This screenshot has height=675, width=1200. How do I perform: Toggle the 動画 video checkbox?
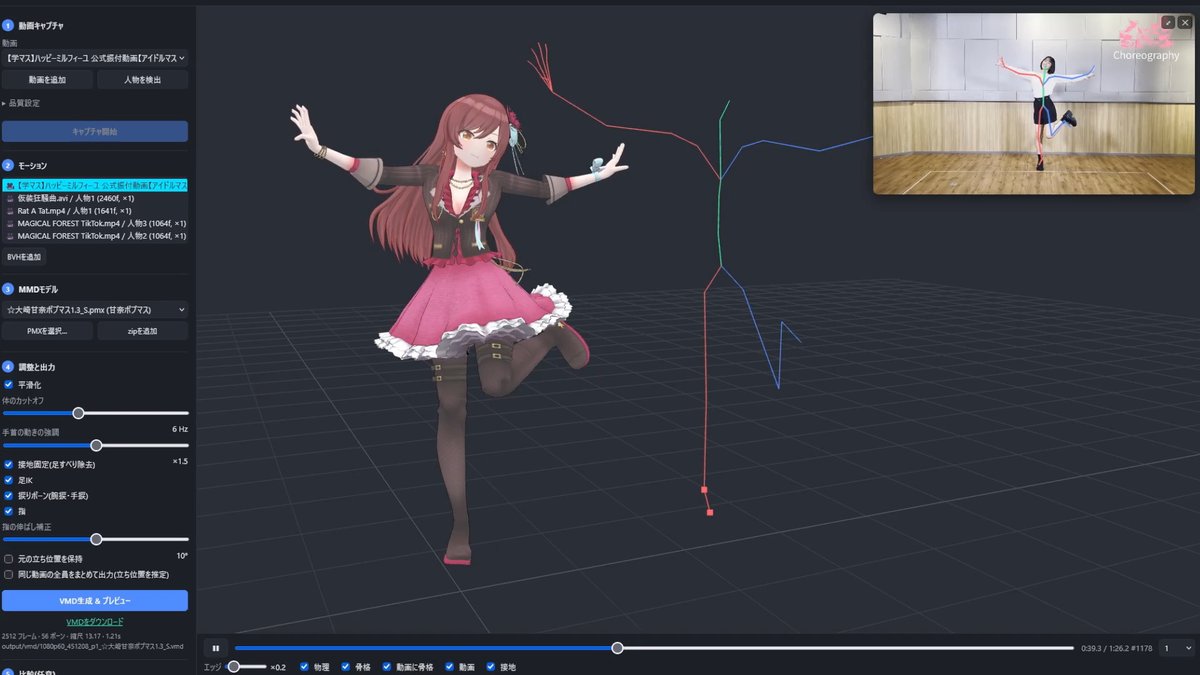click(449, 667)
